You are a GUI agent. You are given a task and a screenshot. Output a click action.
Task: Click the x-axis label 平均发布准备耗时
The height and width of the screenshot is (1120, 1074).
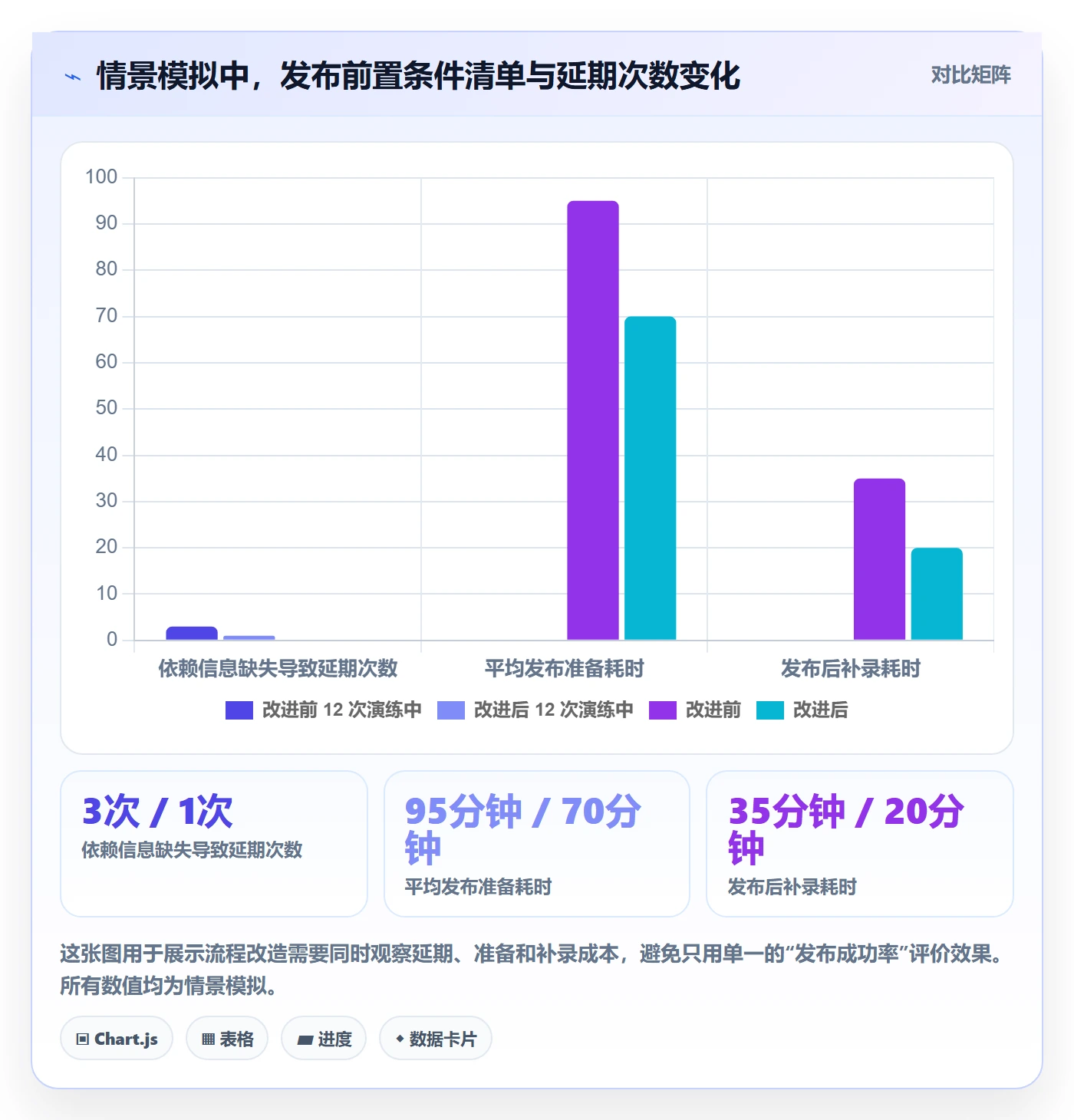pos(564,668)
